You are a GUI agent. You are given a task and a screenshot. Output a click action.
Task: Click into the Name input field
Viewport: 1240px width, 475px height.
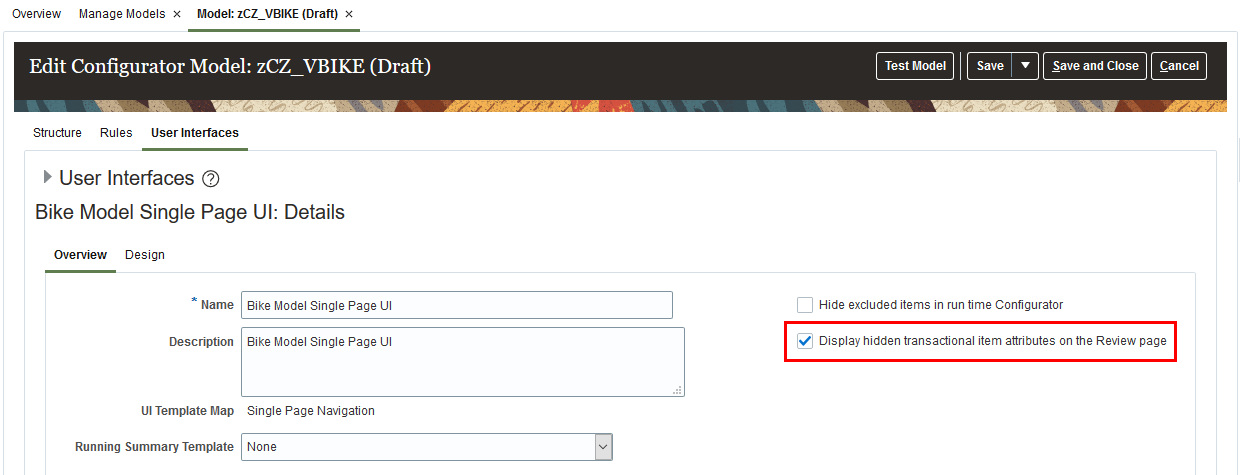(456, 305)
